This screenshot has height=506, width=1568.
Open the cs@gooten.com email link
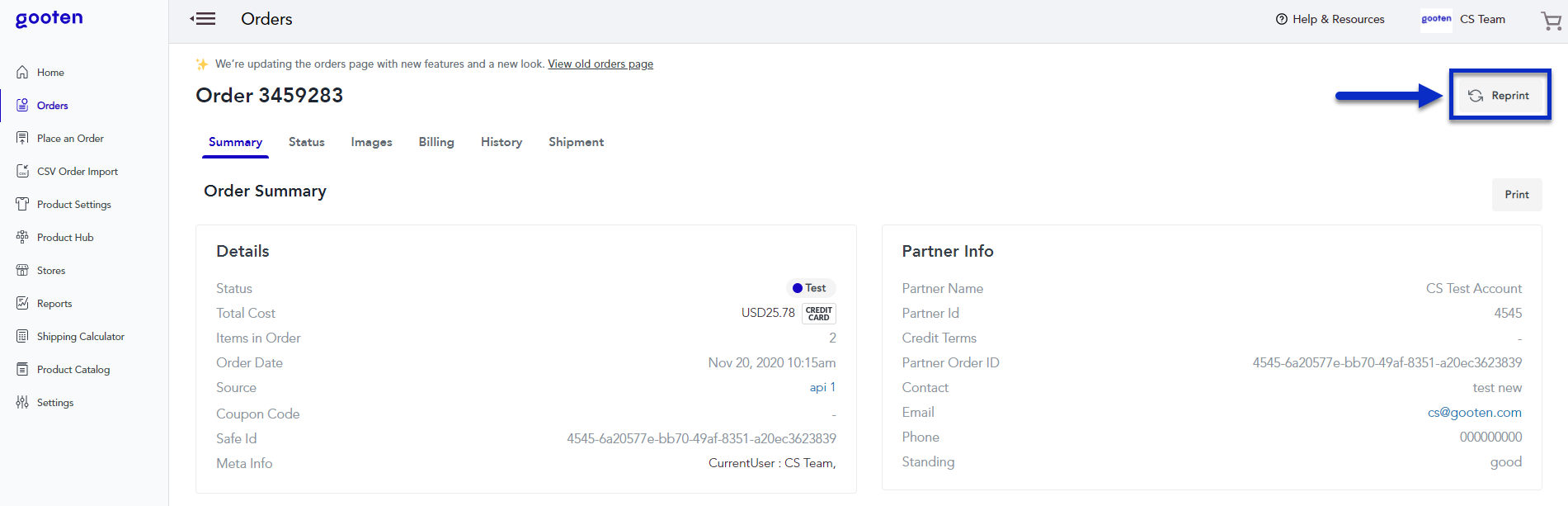pos(1474,413)
